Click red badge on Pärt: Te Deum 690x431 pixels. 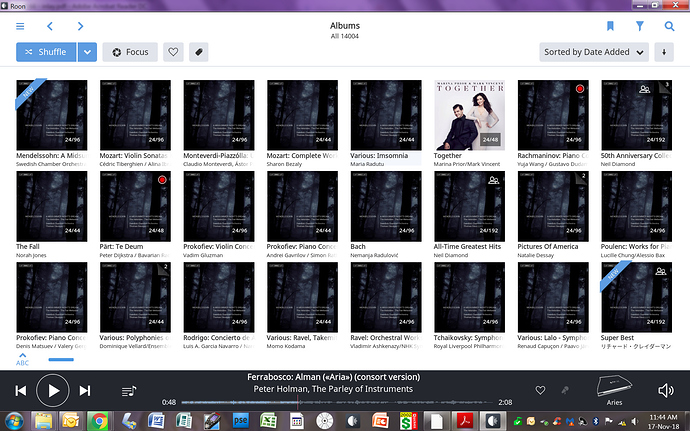pyautogui.click(x=162, y=180)
